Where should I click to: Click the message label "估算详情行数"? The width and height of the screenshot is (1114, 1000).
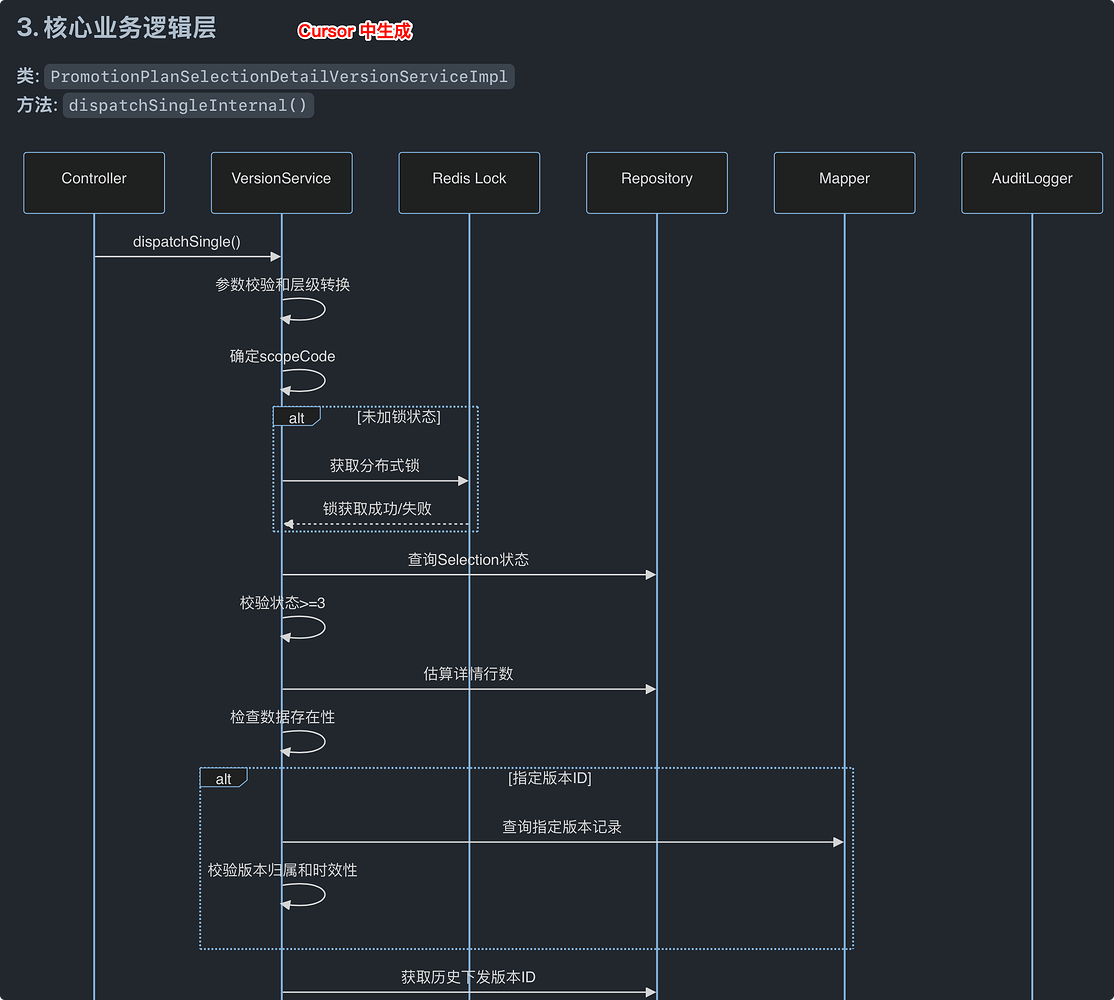[x=468, y=673]
